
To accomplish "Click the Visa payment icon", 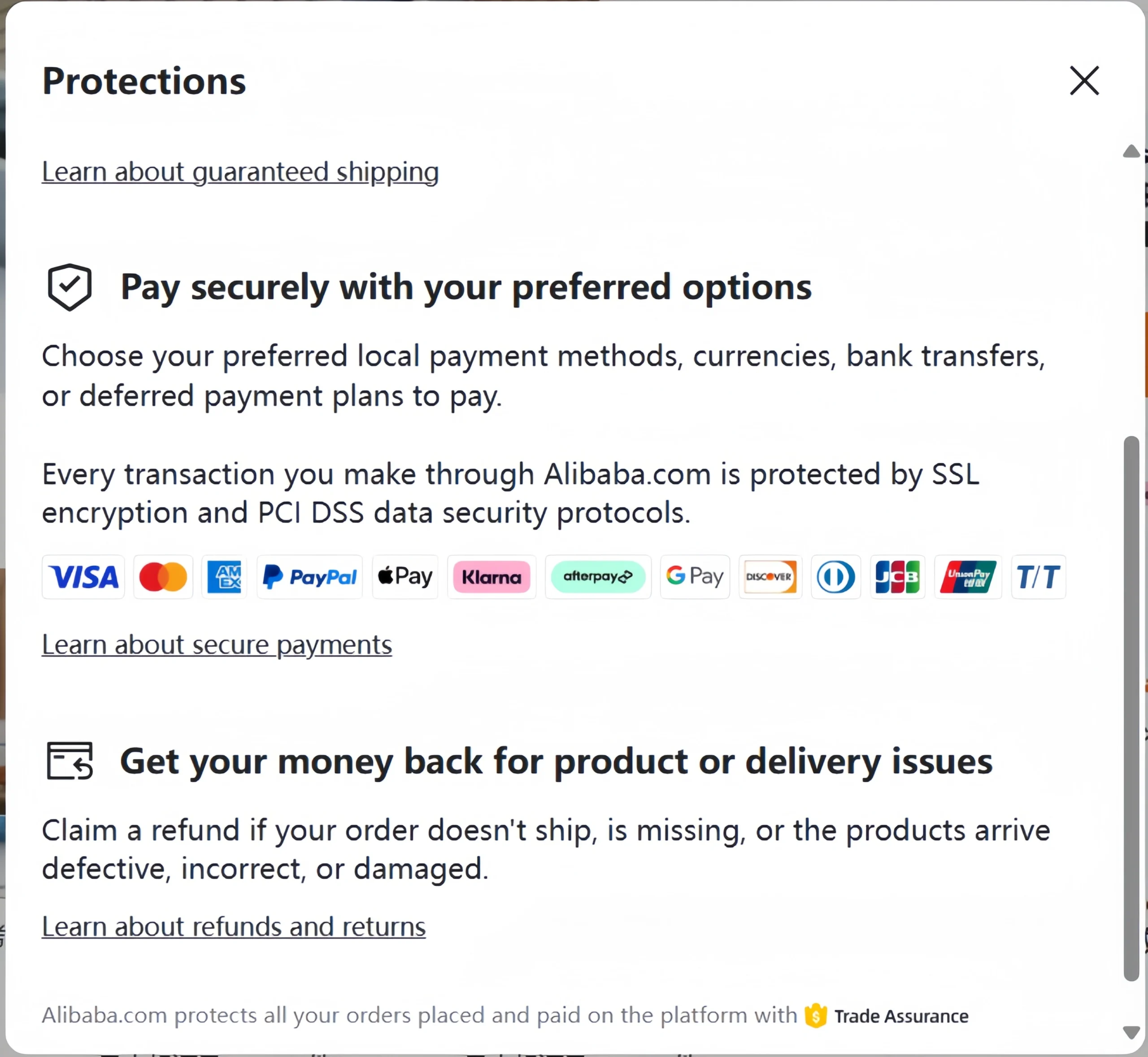I will coord(83,577).
